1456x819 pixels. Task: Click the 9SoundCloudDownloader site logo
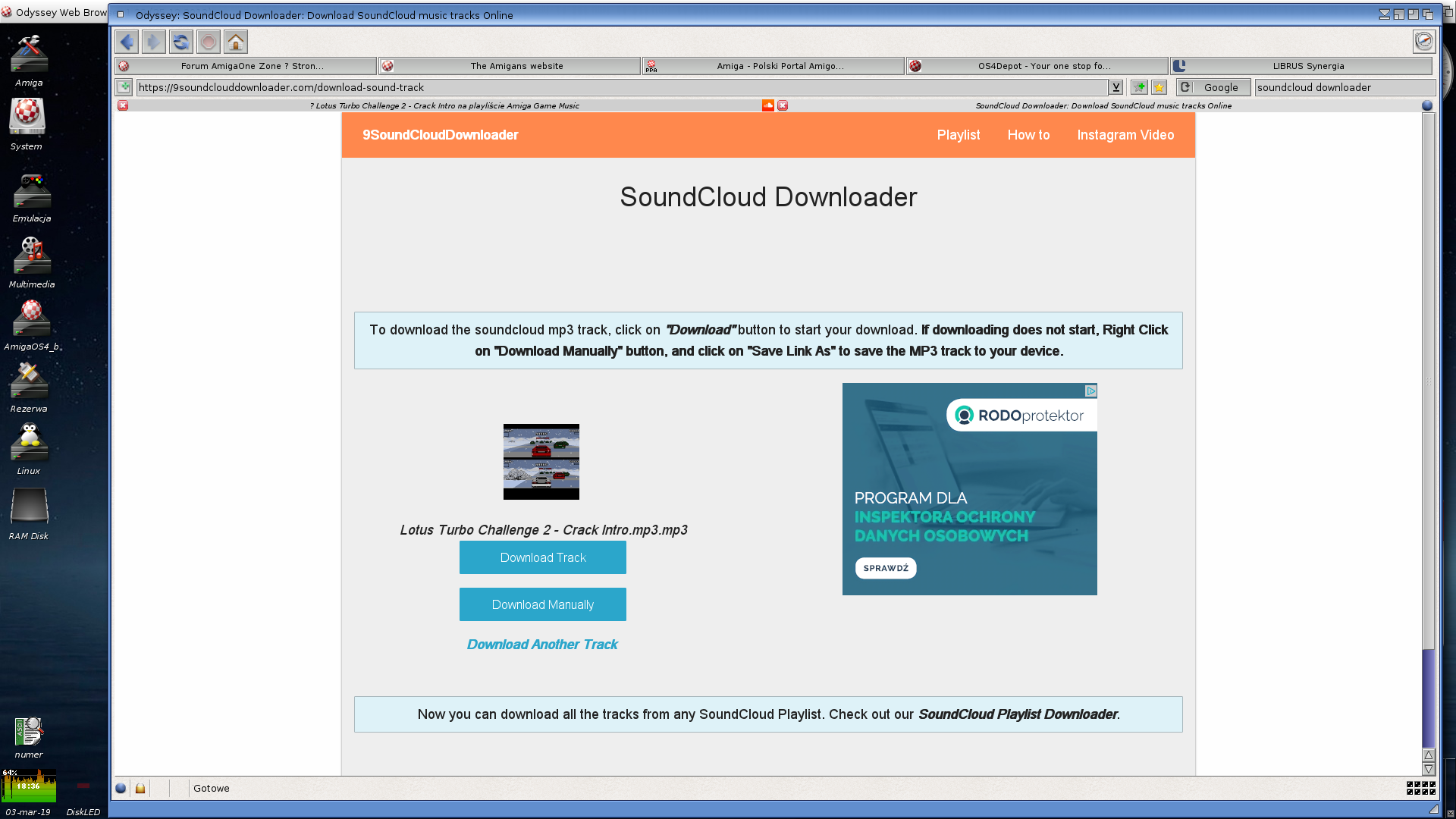(441, 135)
